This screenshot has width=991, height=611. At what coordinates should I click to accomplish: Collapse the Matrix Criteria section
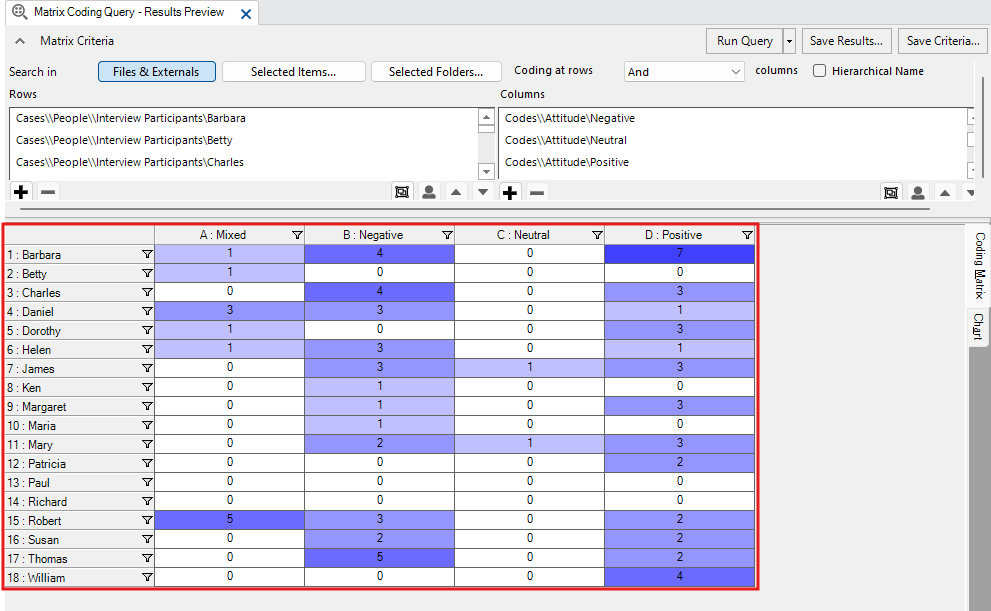point(20,41)
